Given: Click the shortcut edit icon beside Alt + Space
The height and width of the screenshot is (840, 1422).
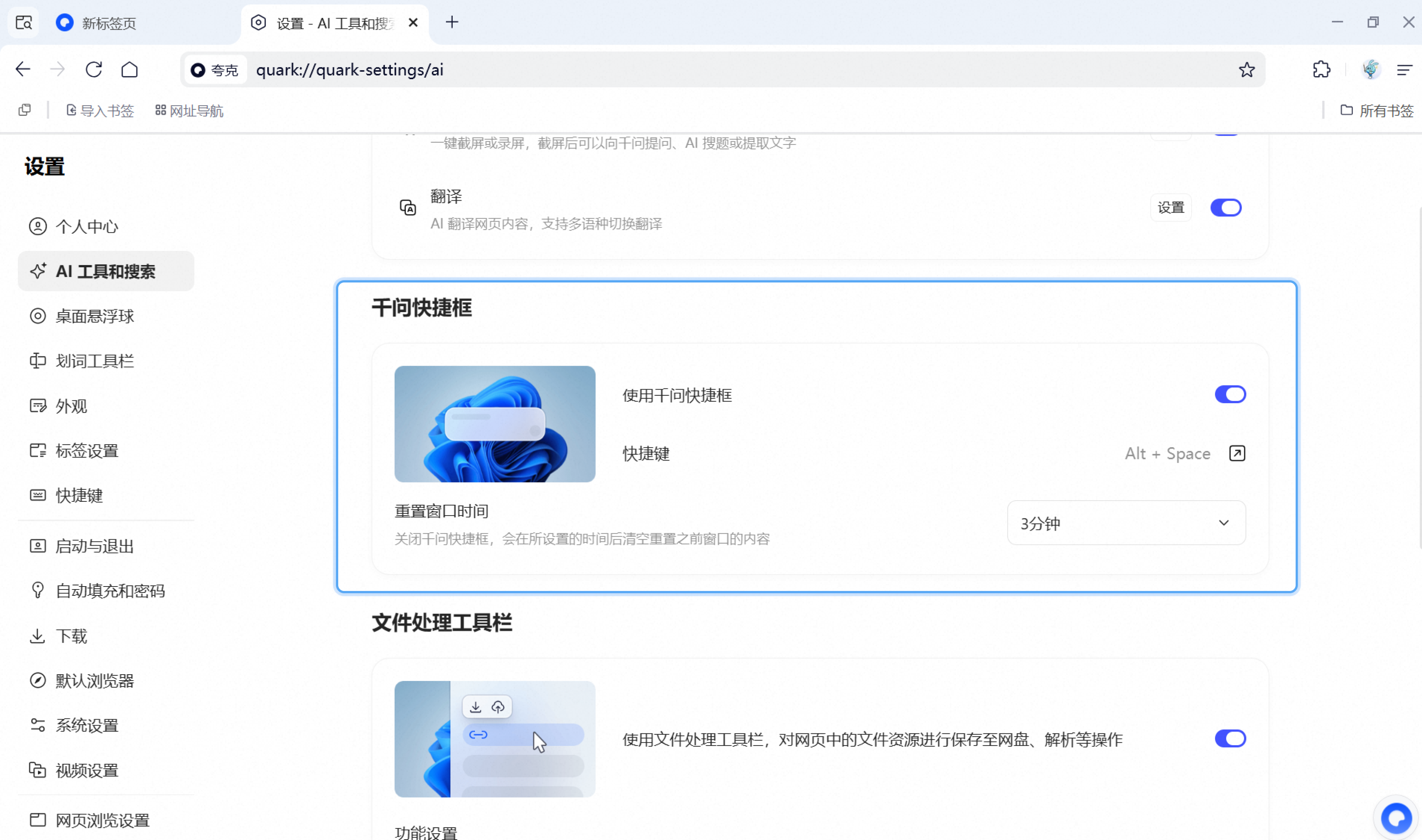Looking at the screenshot, I should point(1237,453).
